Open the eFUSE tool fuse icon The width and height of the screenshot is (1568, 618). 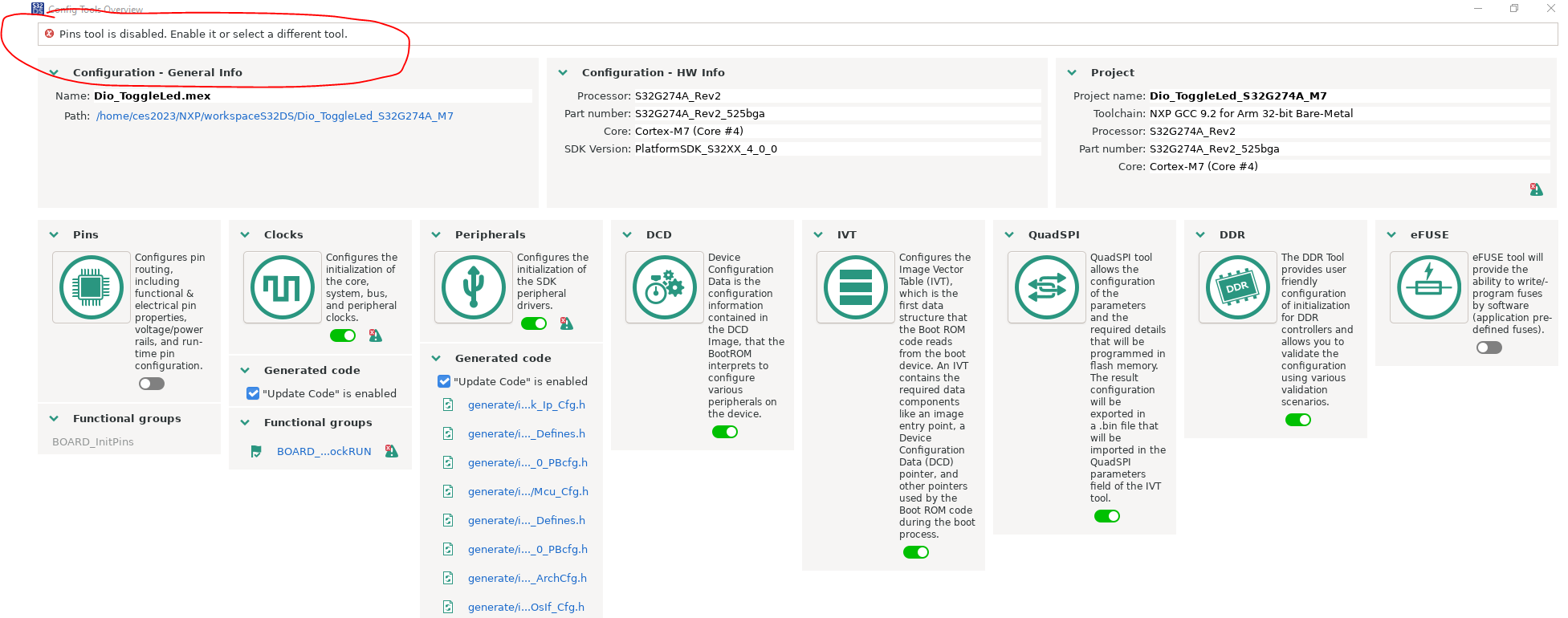point(1429,287)
